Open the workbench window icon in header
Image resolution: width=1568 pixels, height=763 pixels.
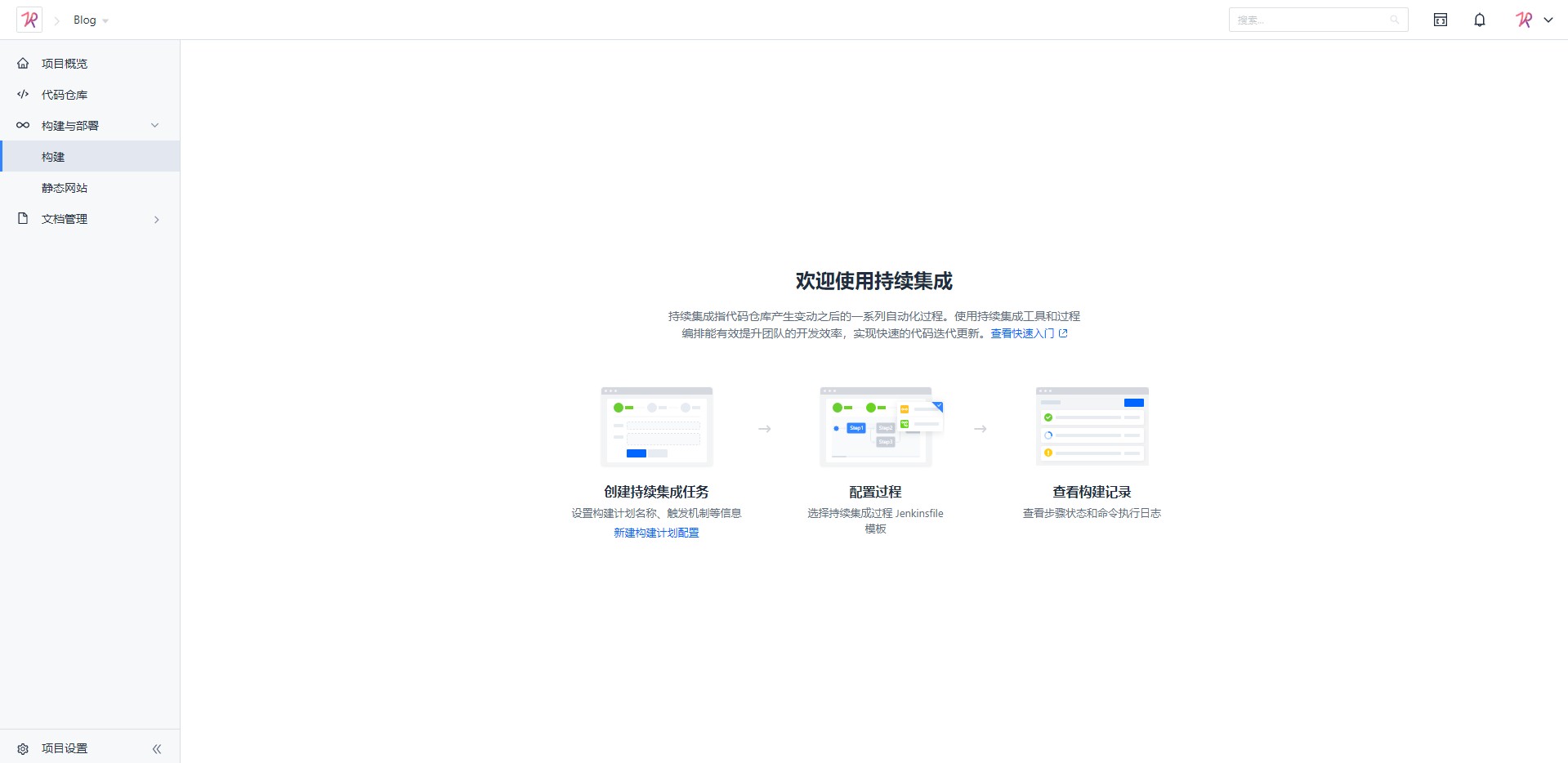pos(1440,20)
